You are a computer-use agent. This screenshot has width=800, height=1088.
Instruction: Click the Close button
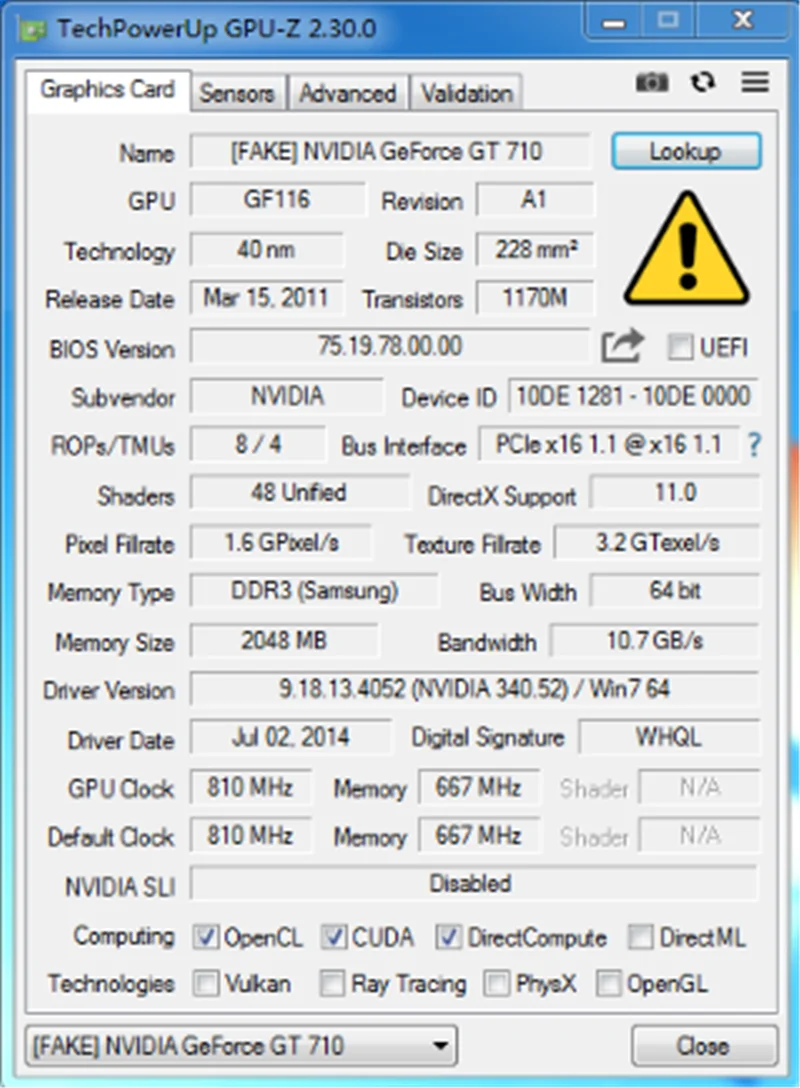tap(704, 1046)
